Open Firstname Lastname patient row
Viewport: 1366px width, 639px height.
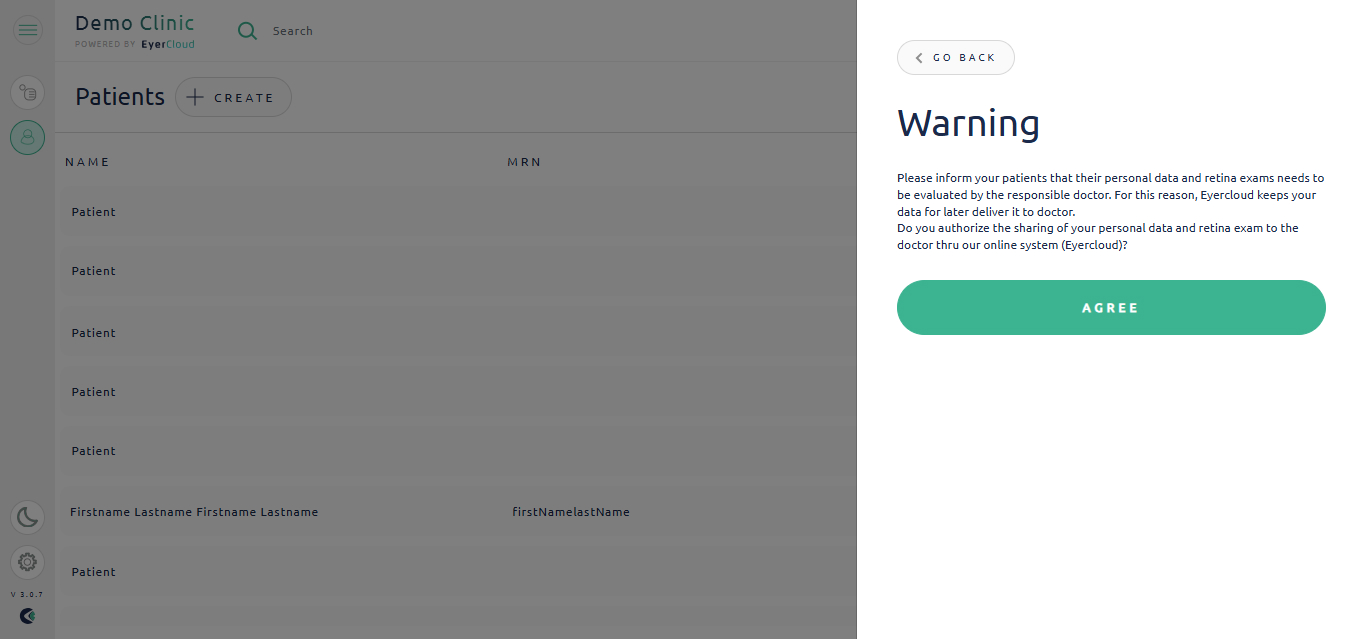pyautogui.click(x=456, y=512)
